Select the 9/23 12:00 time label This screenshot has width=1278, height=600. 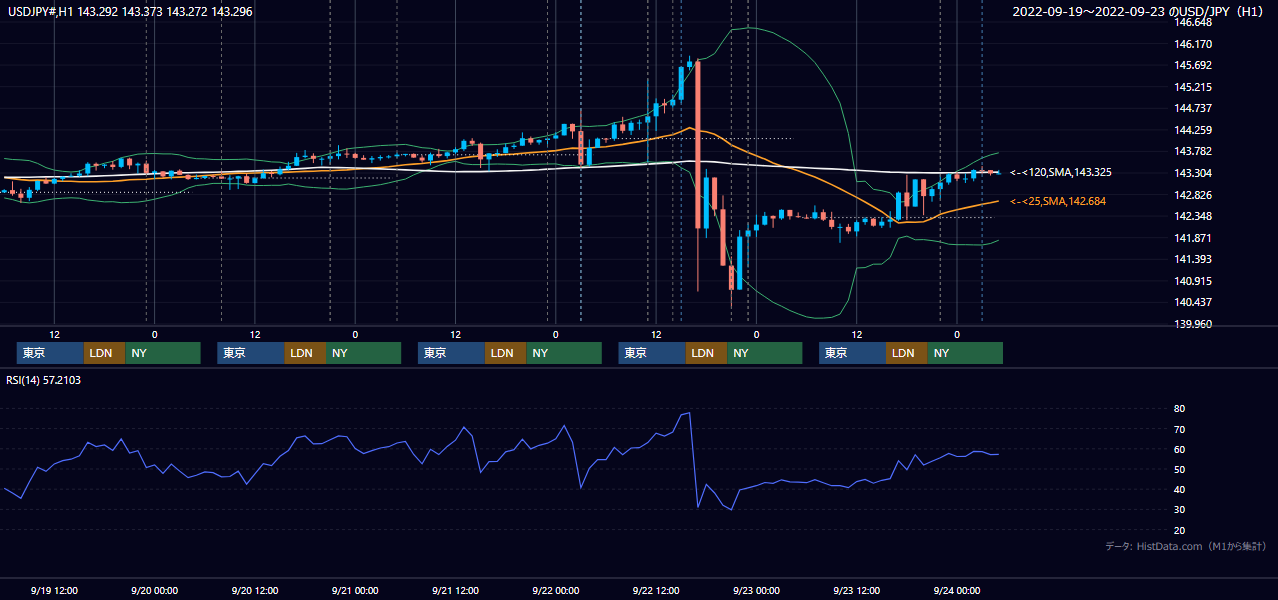(857, 590)
